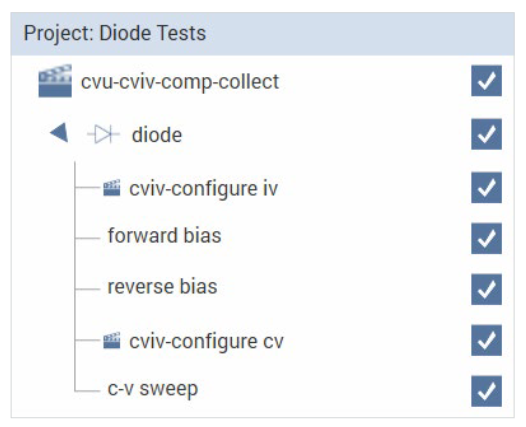Select the forward bias test
Viewport: 526px width, 427px height.
pos(164,235)
